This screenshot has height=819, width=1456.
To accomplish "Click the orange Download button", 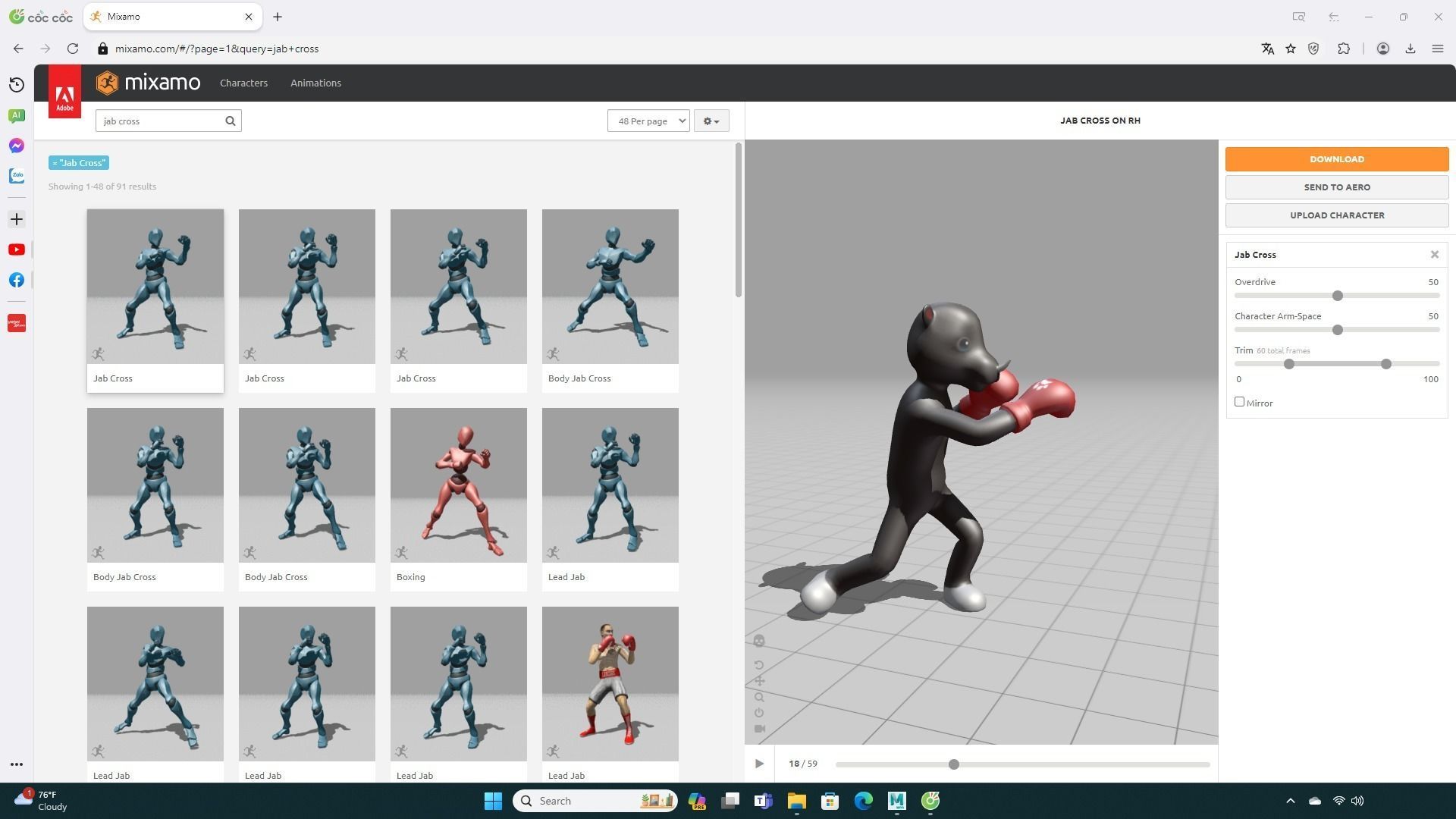I will (x=1336, y=159).
